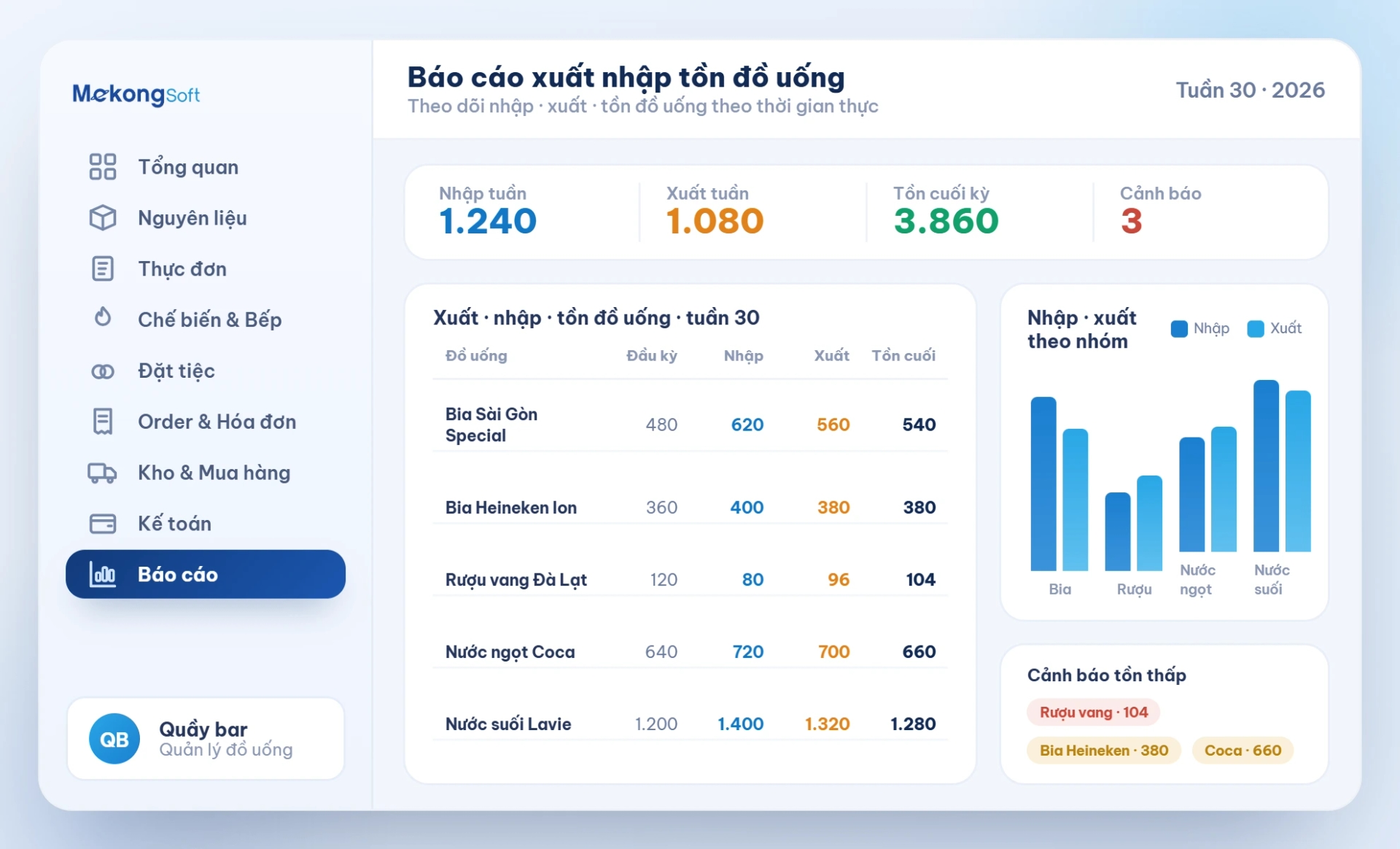Click Rượu vang Xuất value 96
This screenshot has width=1400, height=849.
coord(839,580)
